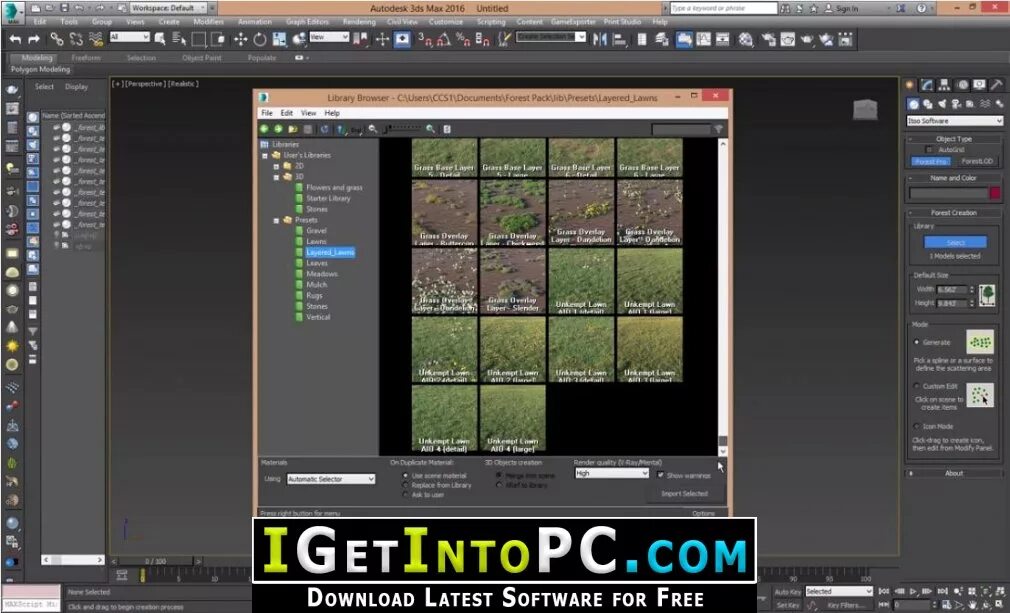Toggle the Angle Snap icon

[443, 39]
